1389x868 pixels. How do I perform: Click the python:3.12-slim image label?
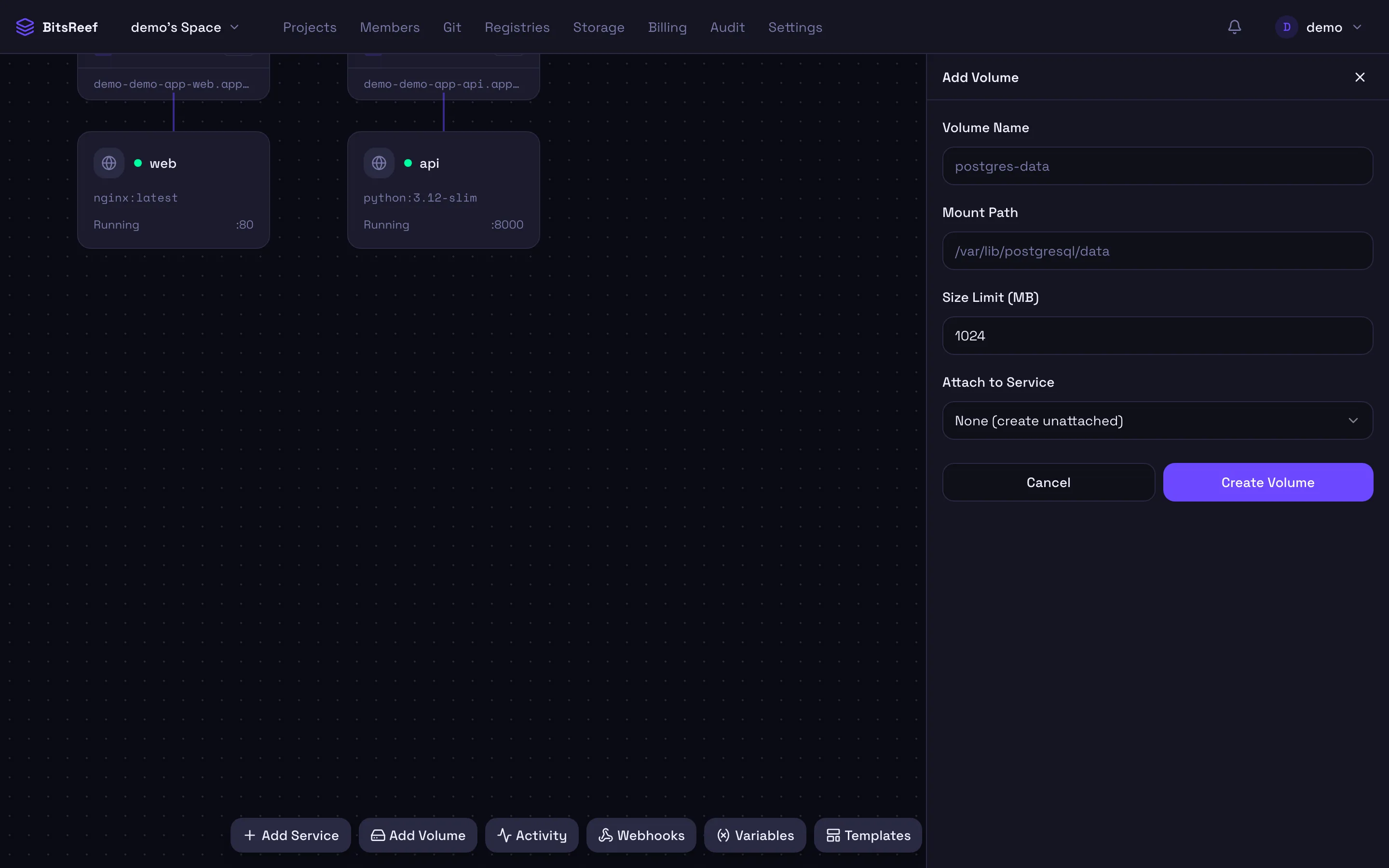tap(420, 198)
